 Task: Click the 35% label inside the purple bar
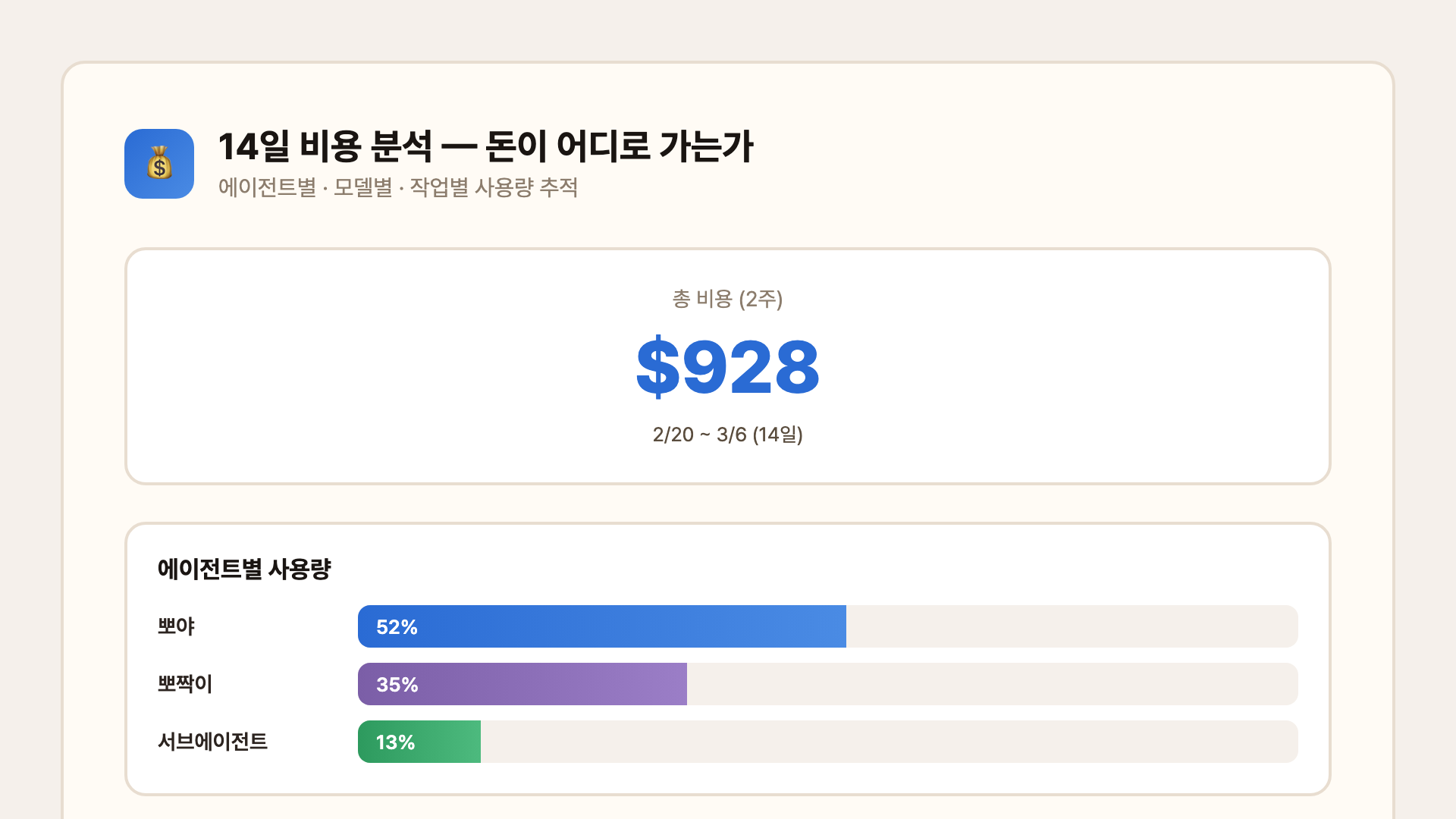(397, 684)
